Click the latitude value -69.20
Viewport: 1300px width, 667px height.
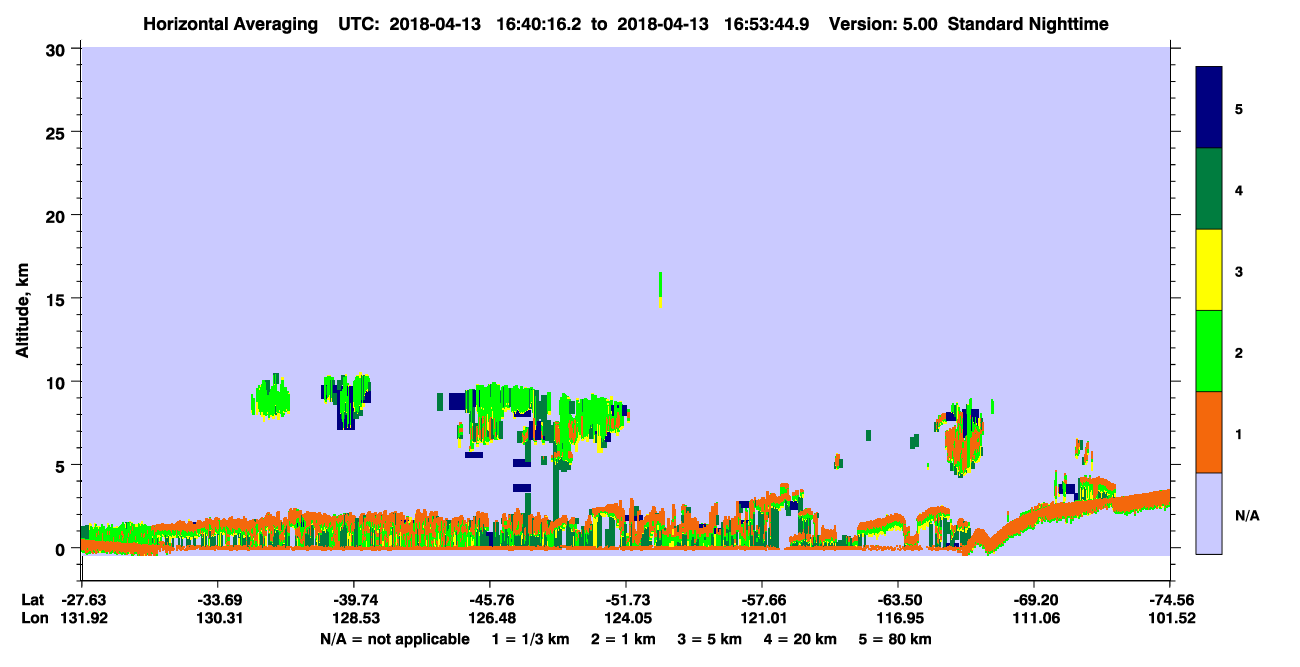1034,600
